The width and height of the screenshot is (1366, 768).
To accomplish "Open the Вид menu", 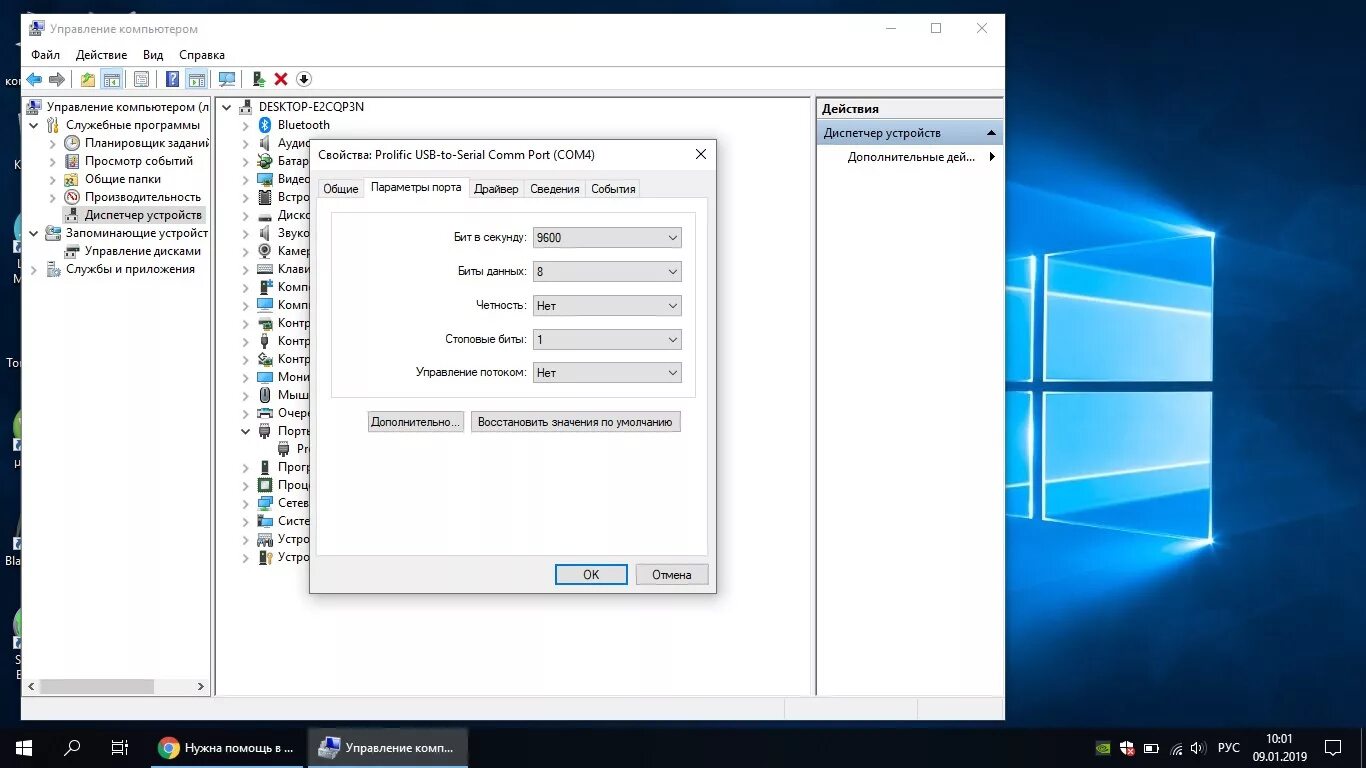I will 153,55.
